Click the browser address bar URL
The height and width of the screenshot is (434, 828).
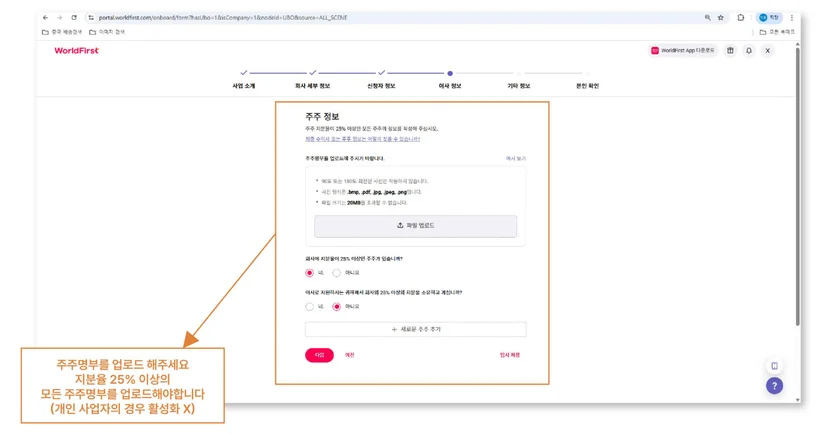[223, 17]
